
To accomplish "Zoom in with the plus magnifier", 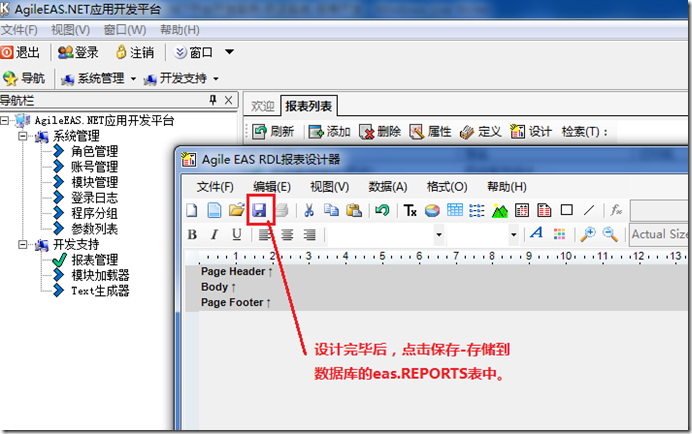I will tap(588, 234).
